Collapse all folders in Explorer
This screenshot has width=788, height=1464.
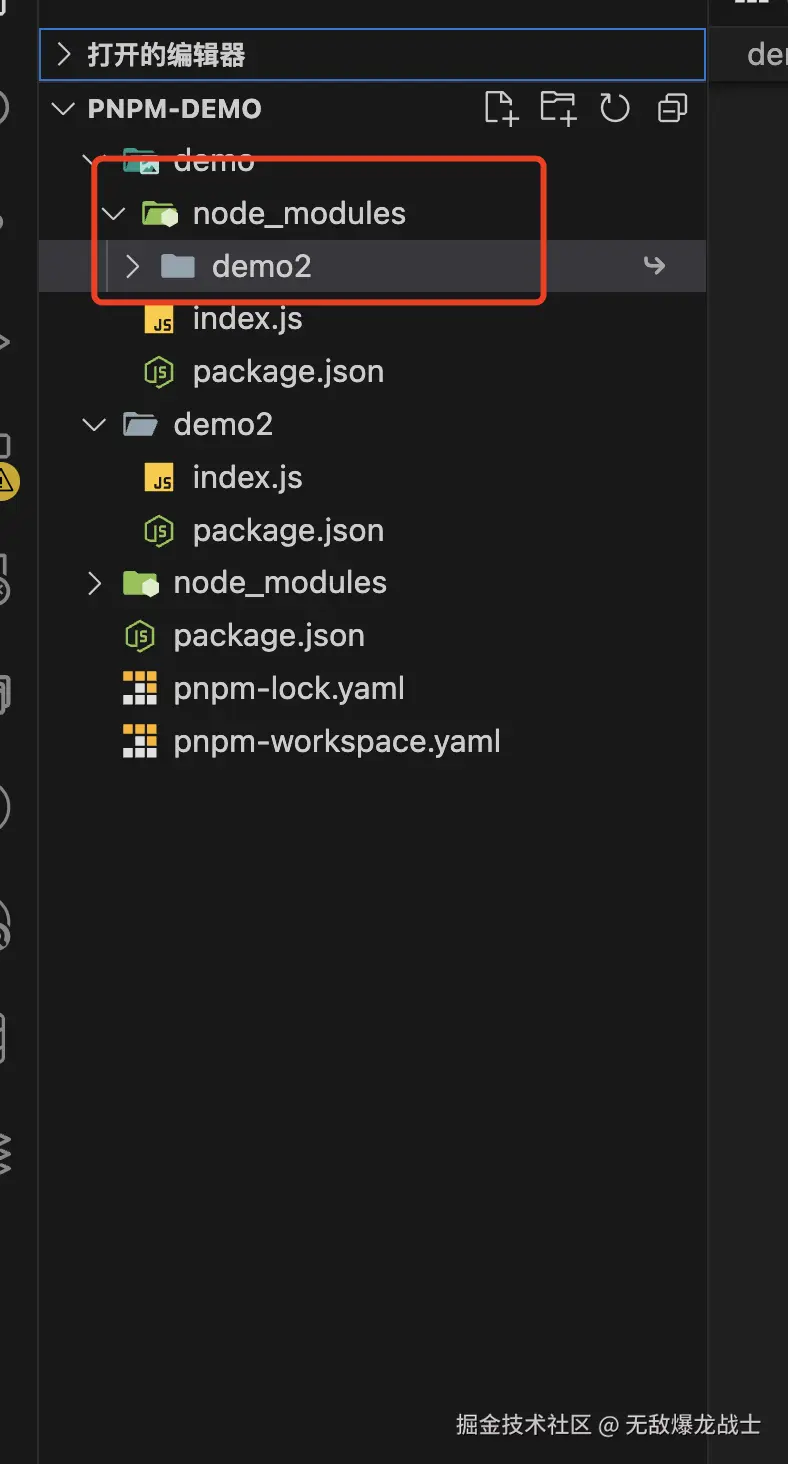[672, 108]
